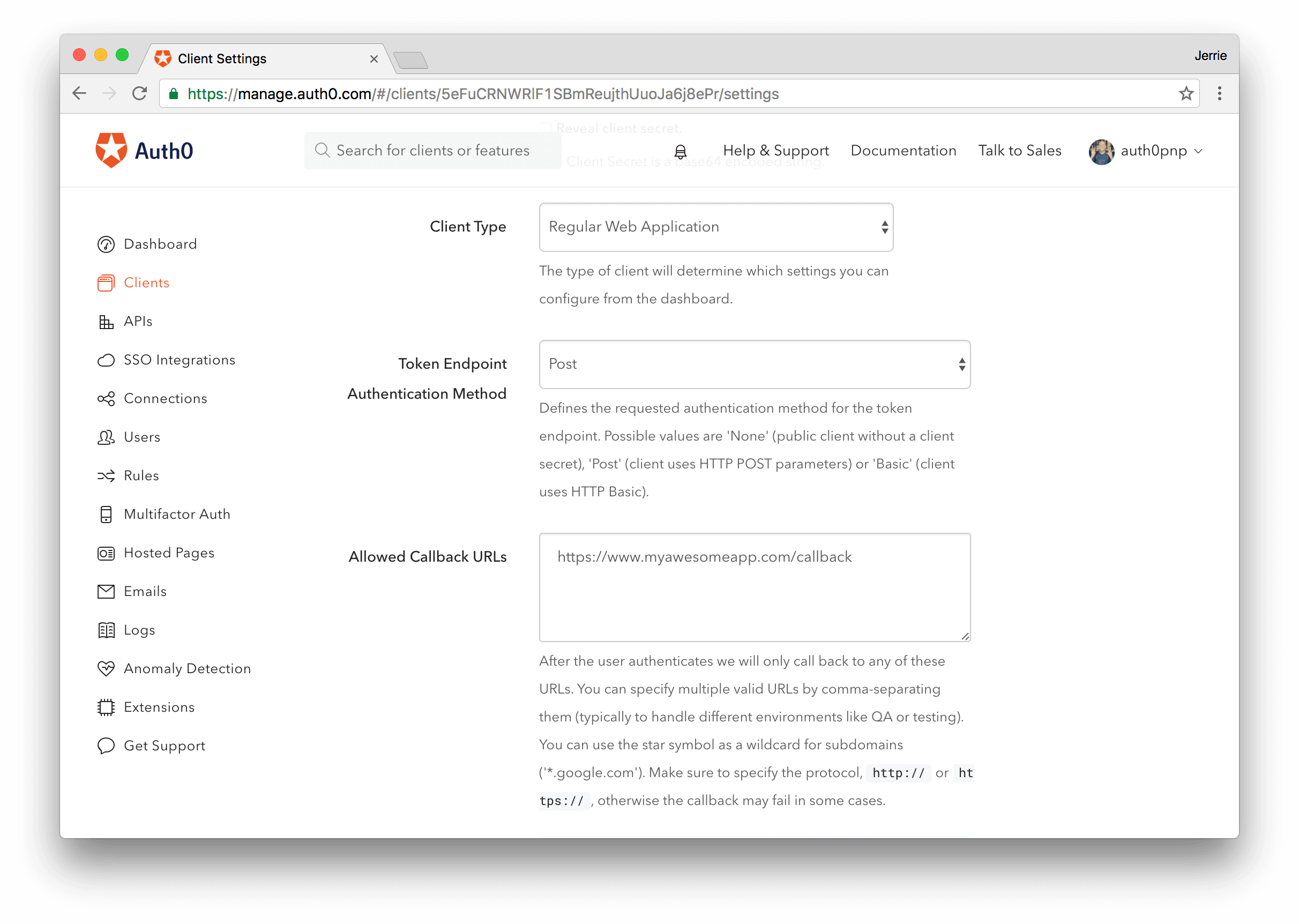
Task: Click inside the Allowed Callback URLs field
Action: tap(754, 588)
